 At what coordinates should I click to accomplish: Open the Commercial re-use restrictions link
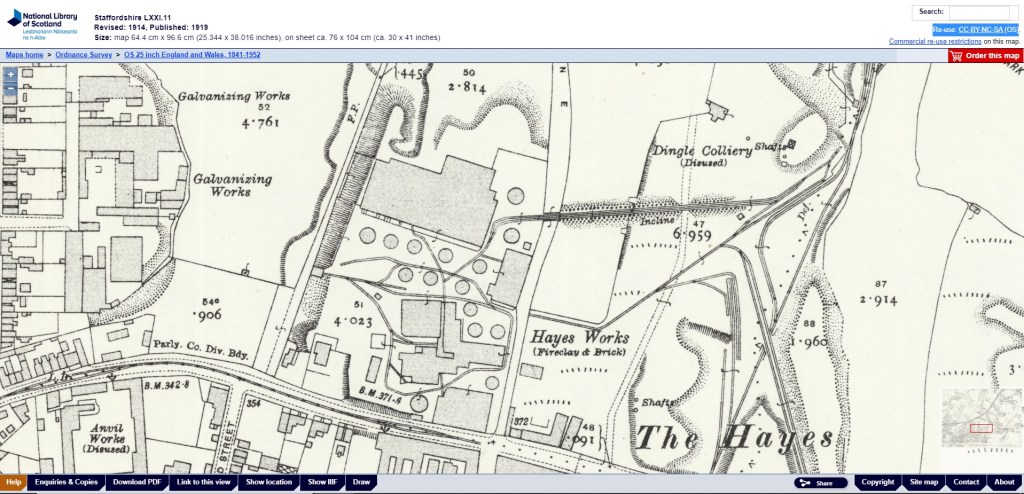click(934, 41)
